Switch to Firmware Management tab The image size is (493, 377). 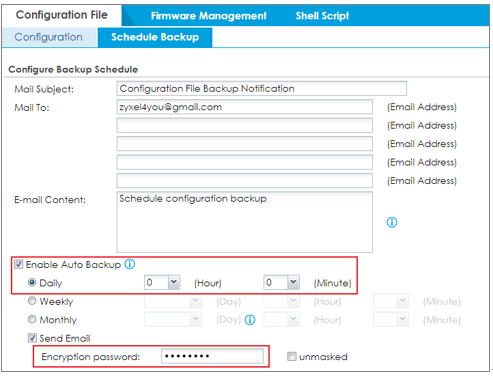pyautogui.click(x=209, y=16)
